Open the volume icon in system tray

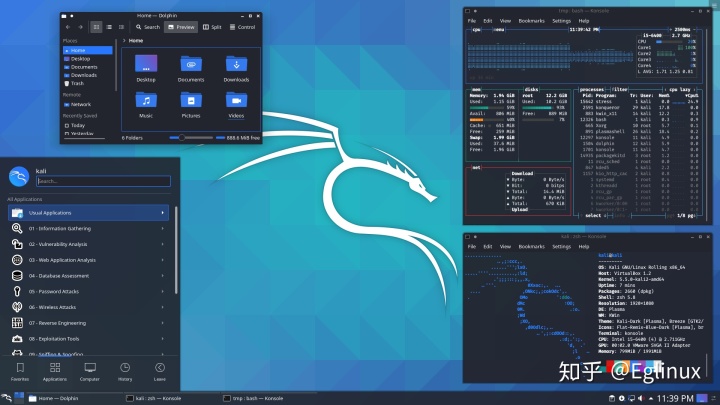tap(641, 399)
